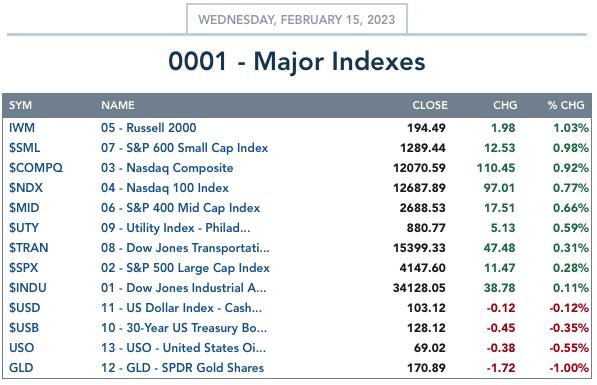Click the GLD - SPDR Gold Shares name
597x385 pixels.
[182, 368]
